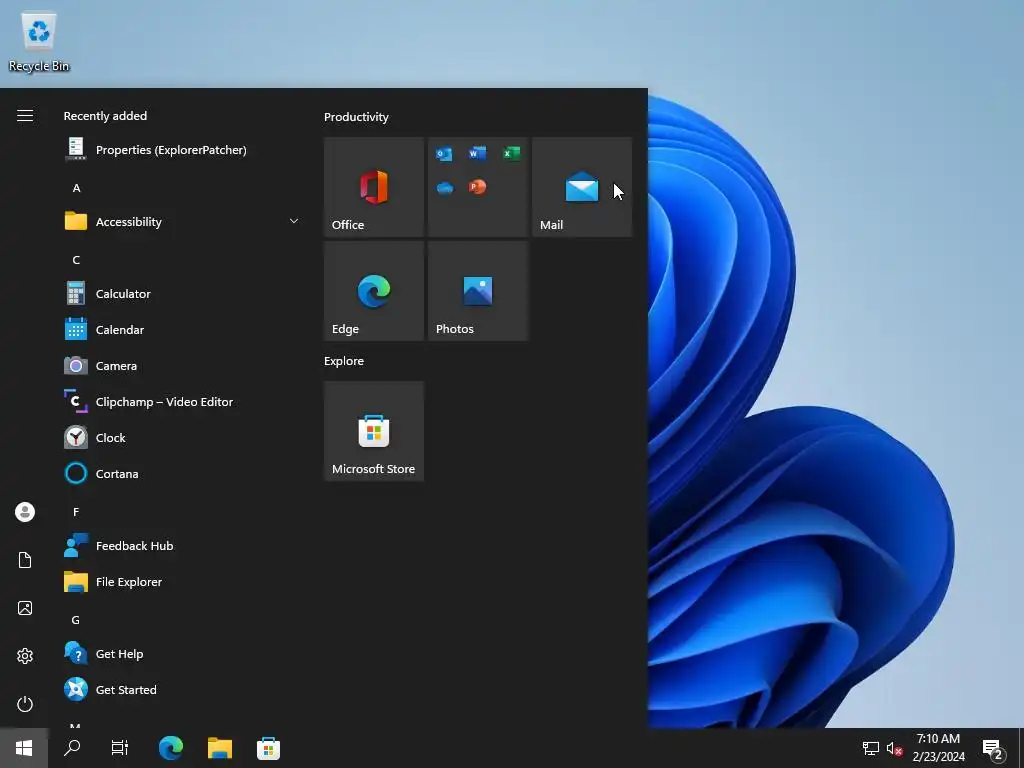Screen dimensions: 1024x768
Task: Open the Power options button
Action: coord(25,704)
